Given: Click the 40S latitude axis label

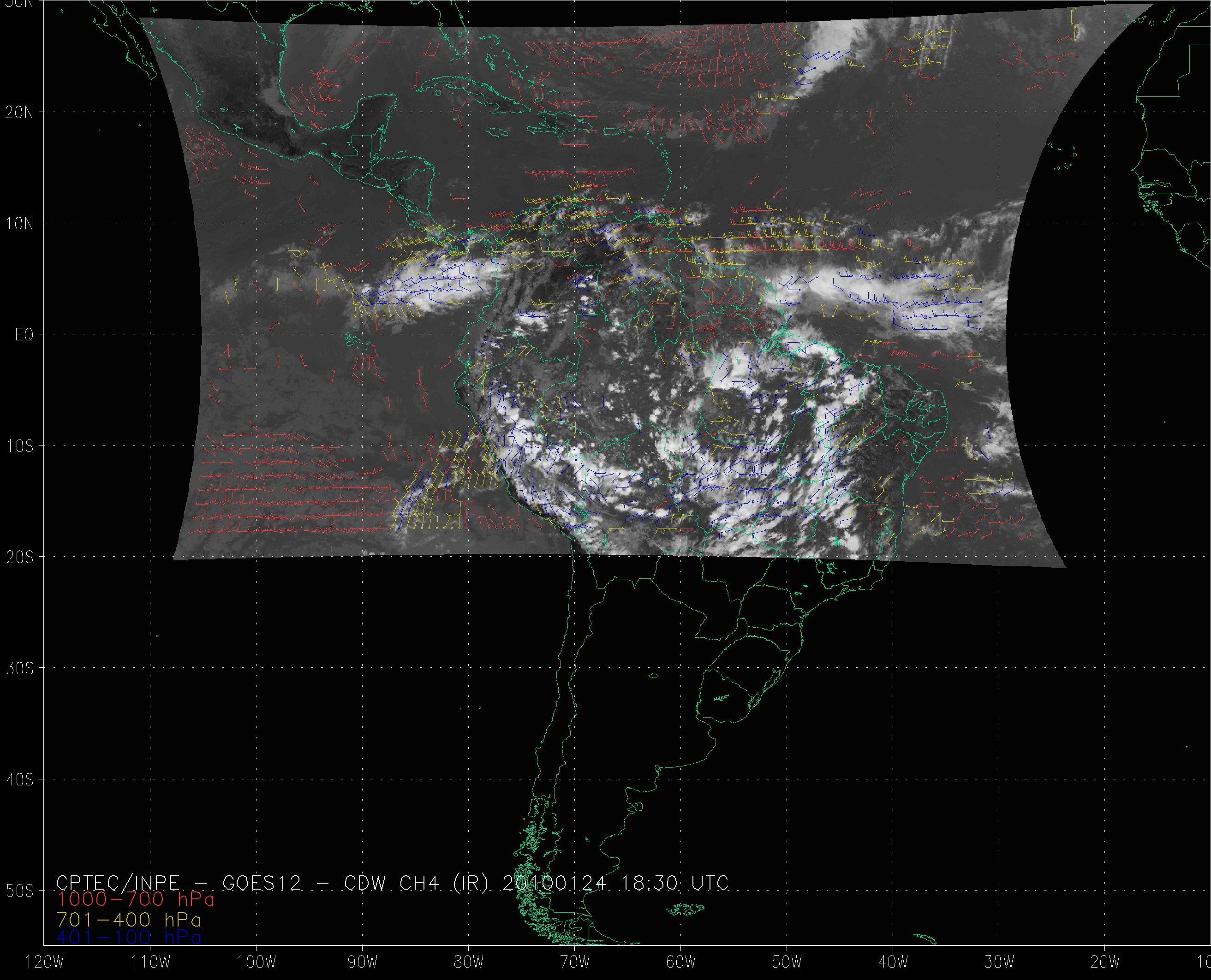Looking at the screenshot, I should coord(19,780).
